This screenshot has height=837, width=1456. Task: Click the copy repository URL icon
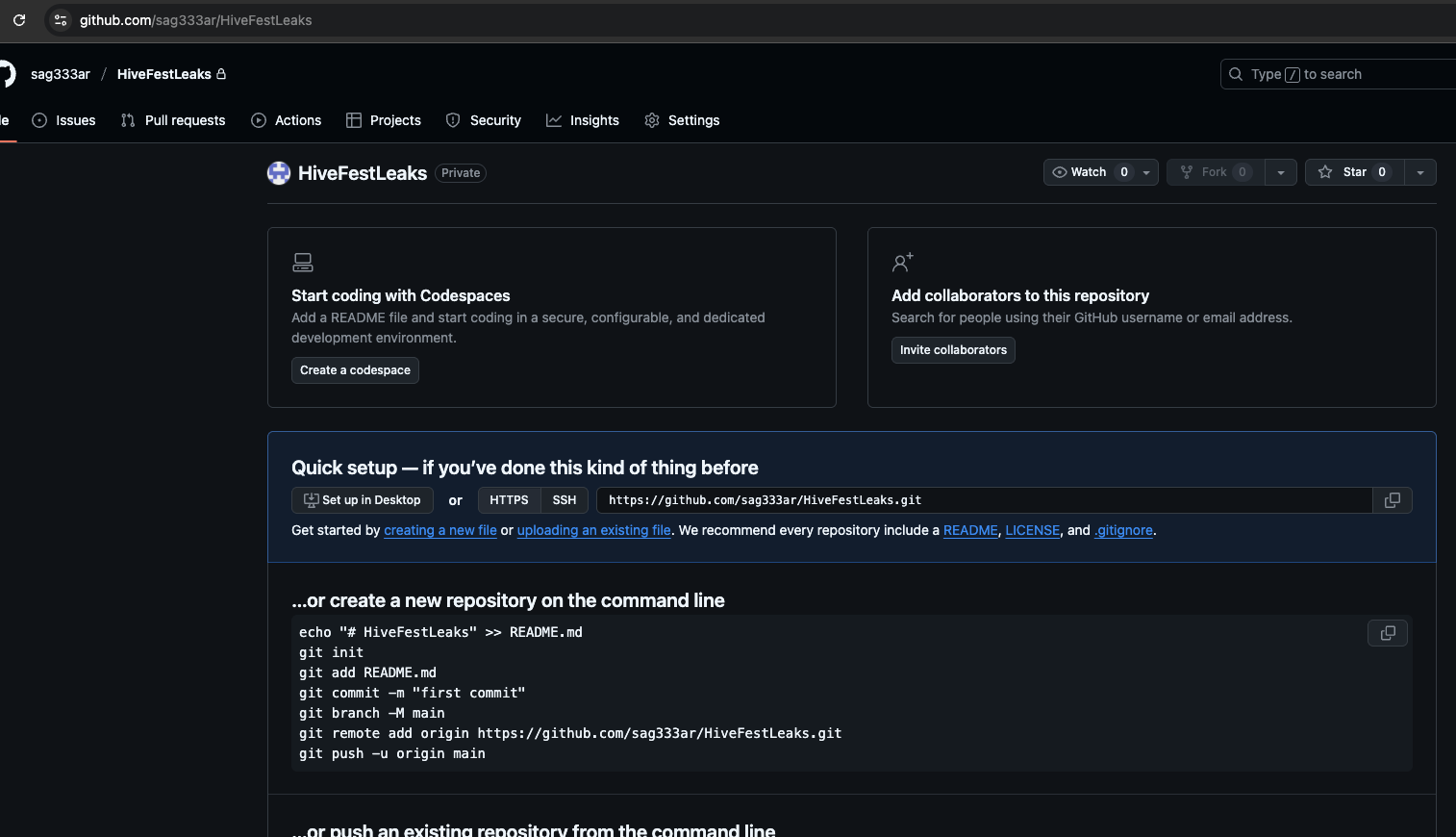coord(1393,500)
